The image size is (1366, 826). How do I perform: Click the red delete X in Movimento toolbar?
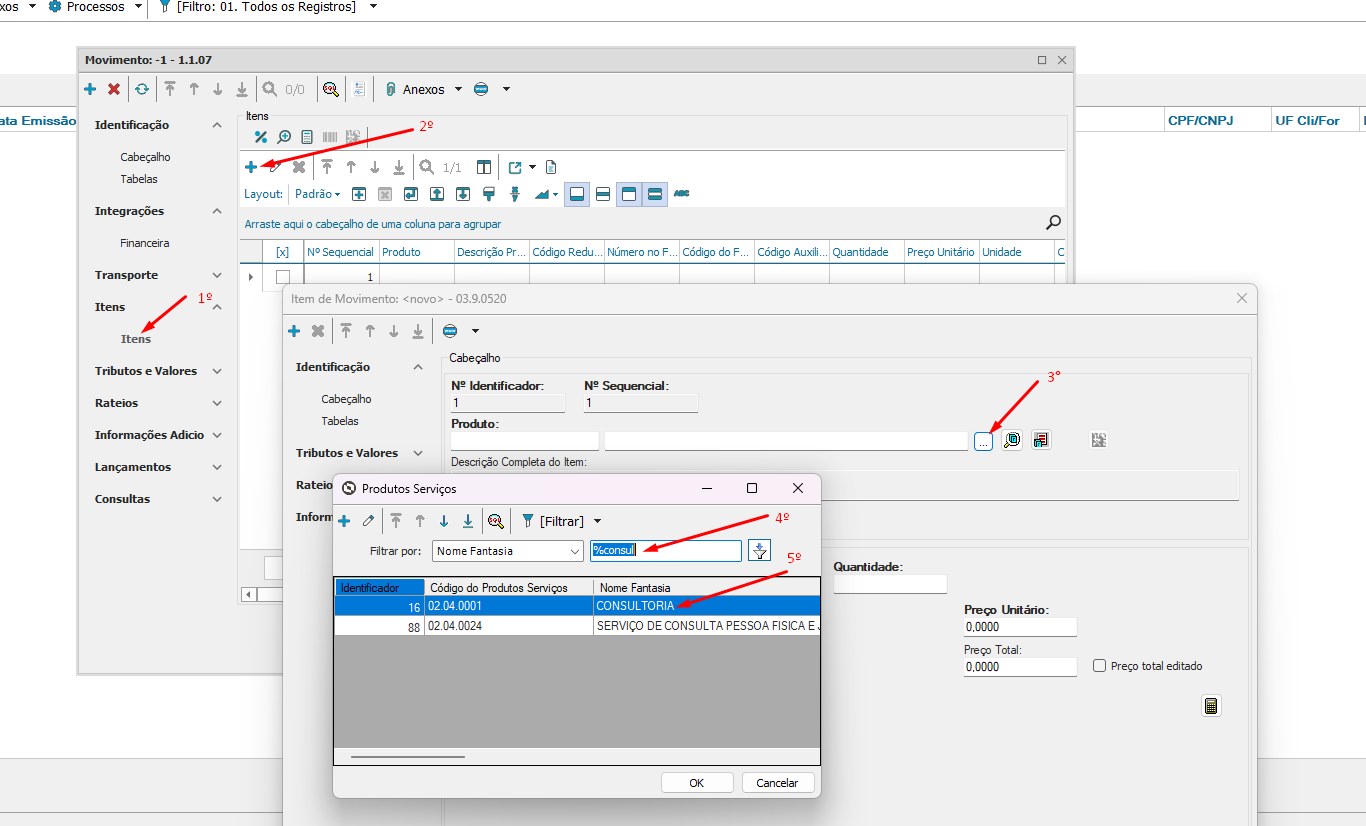point(114,89)
